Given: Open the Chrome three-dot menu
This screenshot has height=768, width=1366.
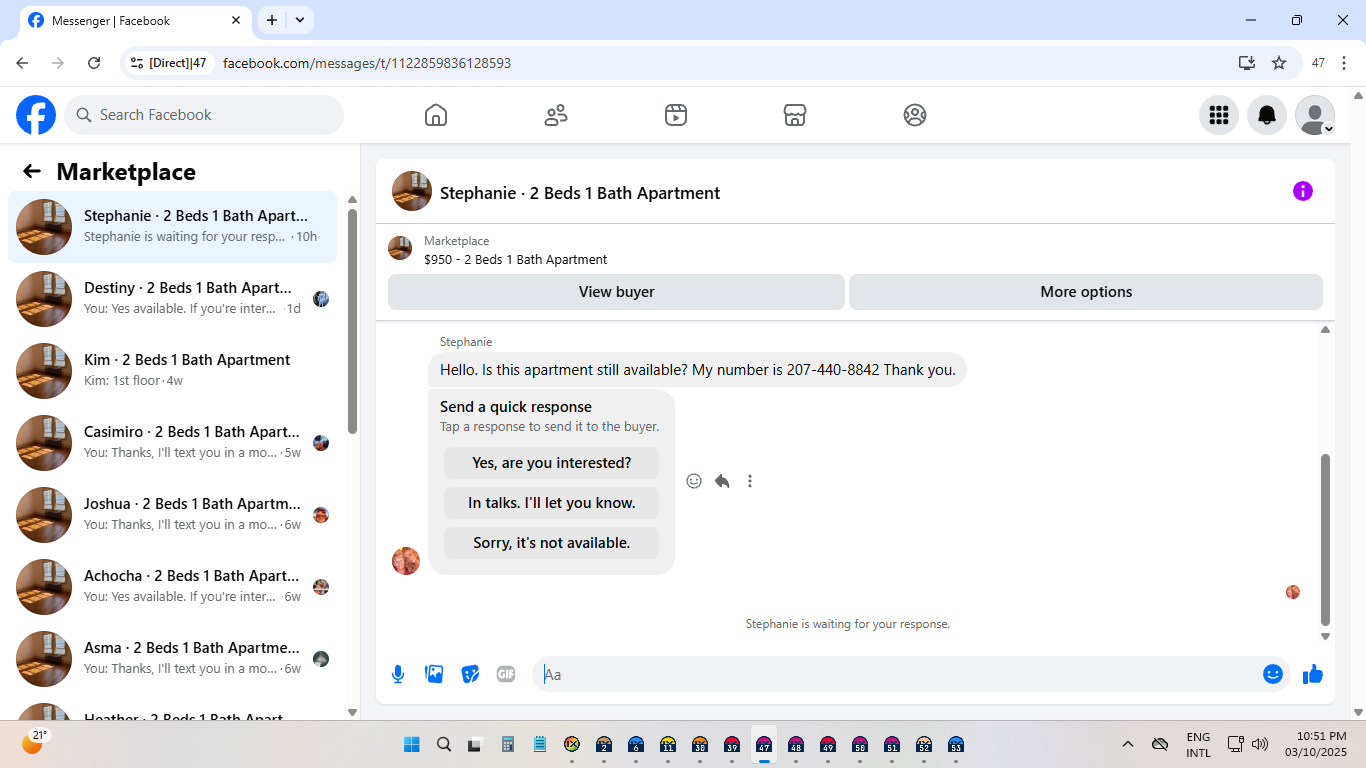Looking at the screenshot, I should pyautogui.click(x=1345, y=63).
